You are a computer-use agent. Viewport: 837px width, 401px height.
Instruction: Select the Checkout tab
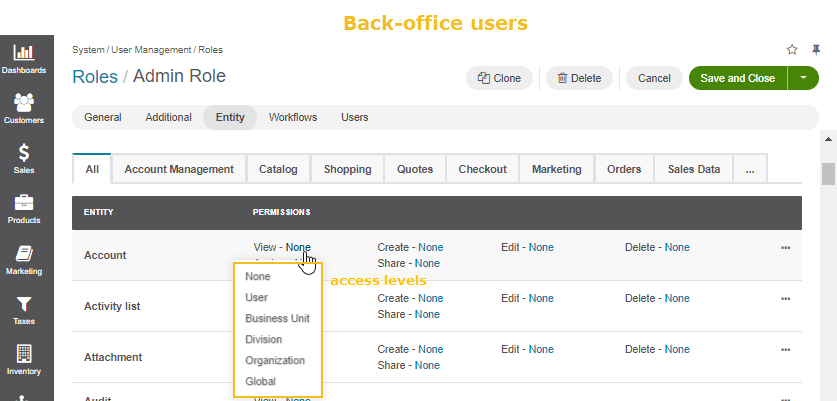(483, 169)
